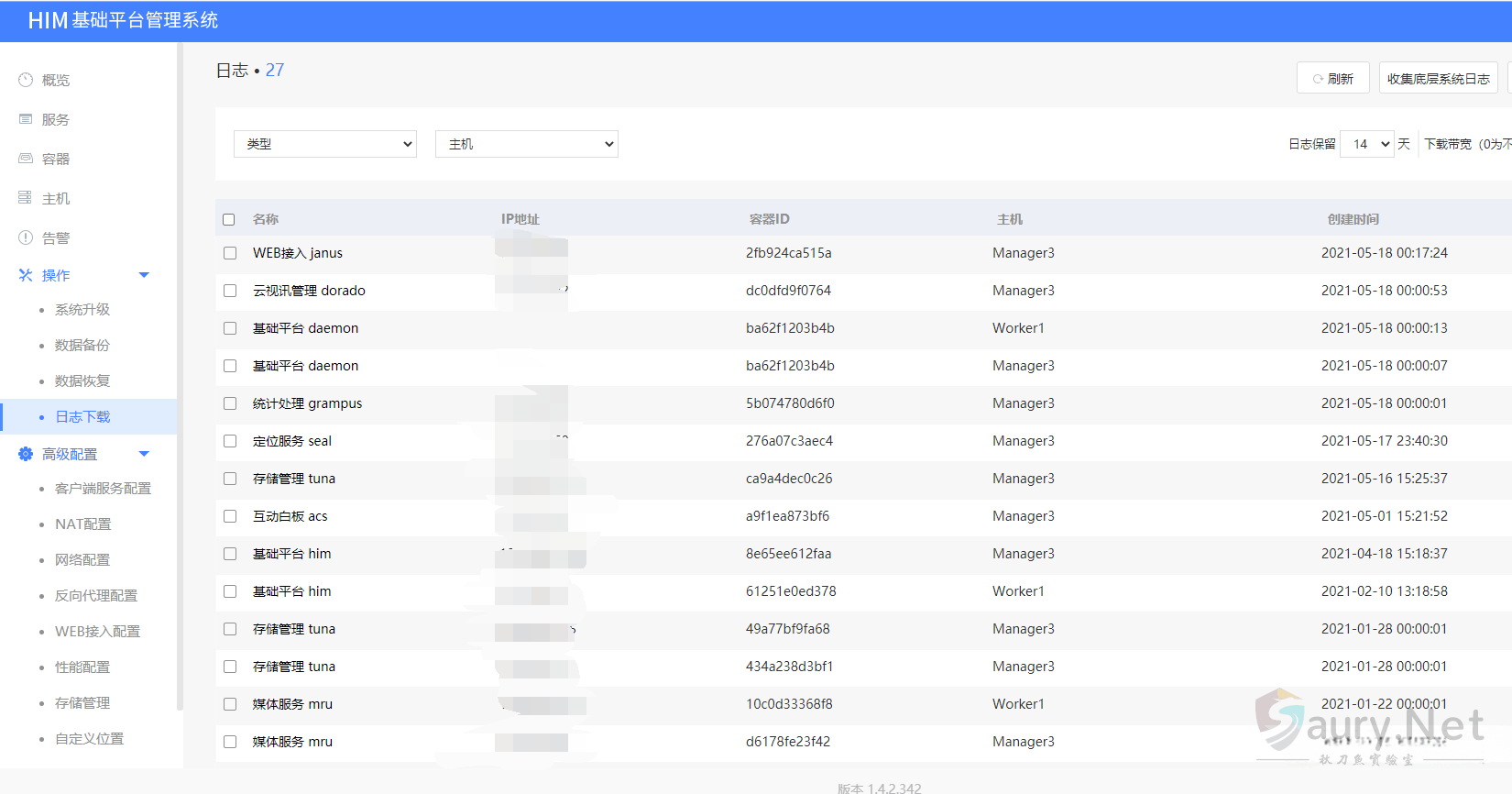Screen dimensions: 1512x794
Task: Click the 主机 host server icon
Action: [x=26, y=198]
